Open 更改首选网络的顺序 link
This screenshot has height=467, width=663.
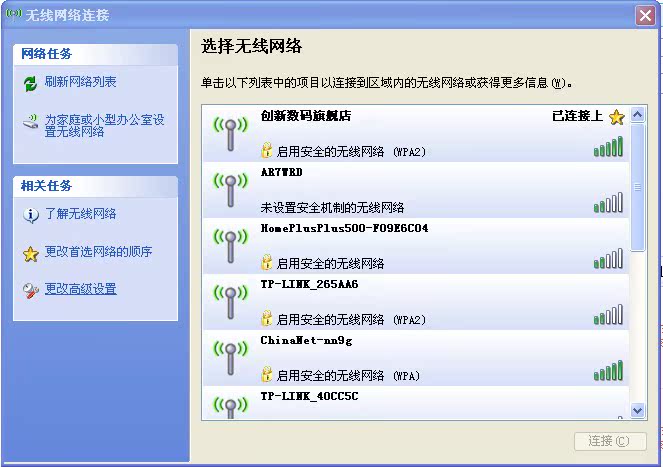tap(98, 252)
